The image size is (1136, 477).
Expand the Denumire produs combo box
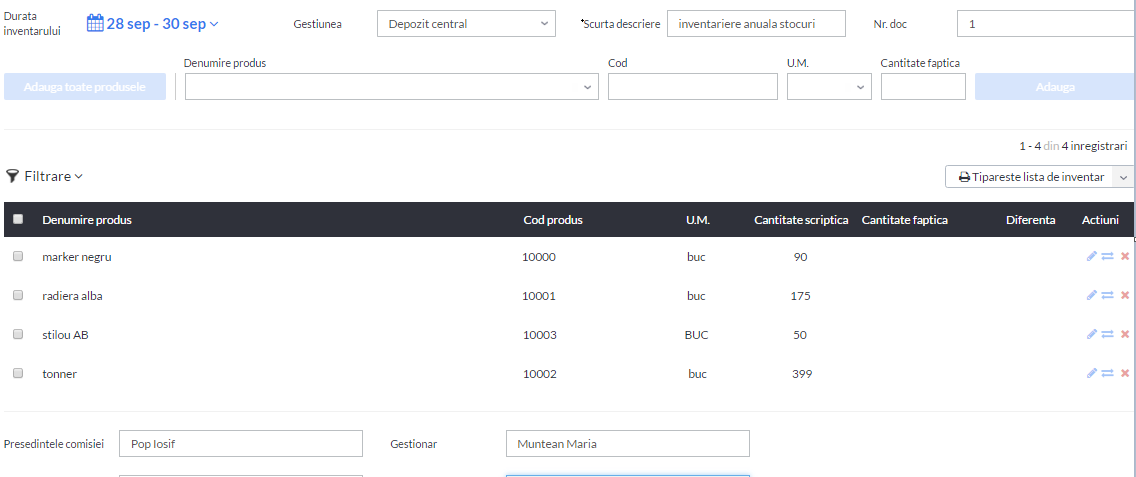392,87
